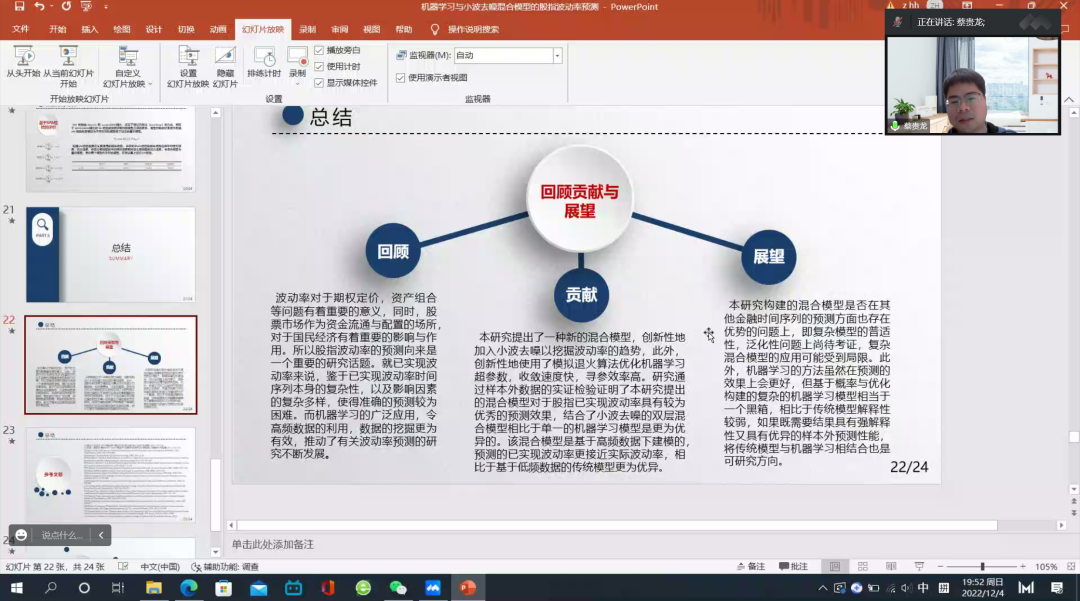Image resolution: width=1080 pixels, height=601 pixels.
Task: Adjust the zoom slider handle
Action: click(x=983, y=567)
